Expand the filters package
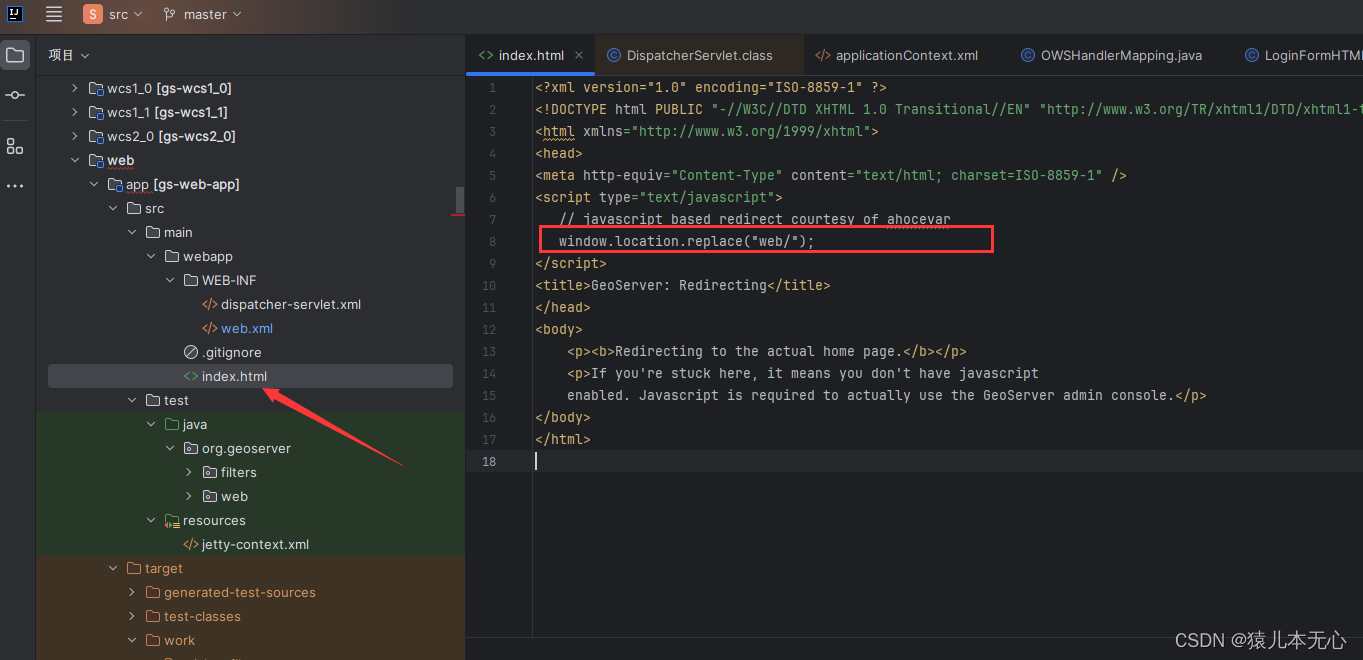This screenshot has width=1363, height=660. point(189,472)
